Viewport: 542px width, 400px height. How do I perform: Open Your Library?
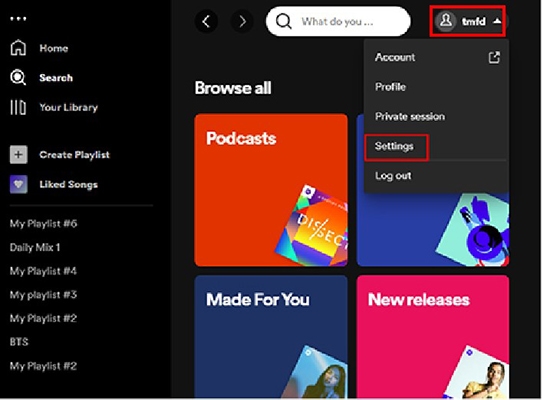click(x=68, y=108)
